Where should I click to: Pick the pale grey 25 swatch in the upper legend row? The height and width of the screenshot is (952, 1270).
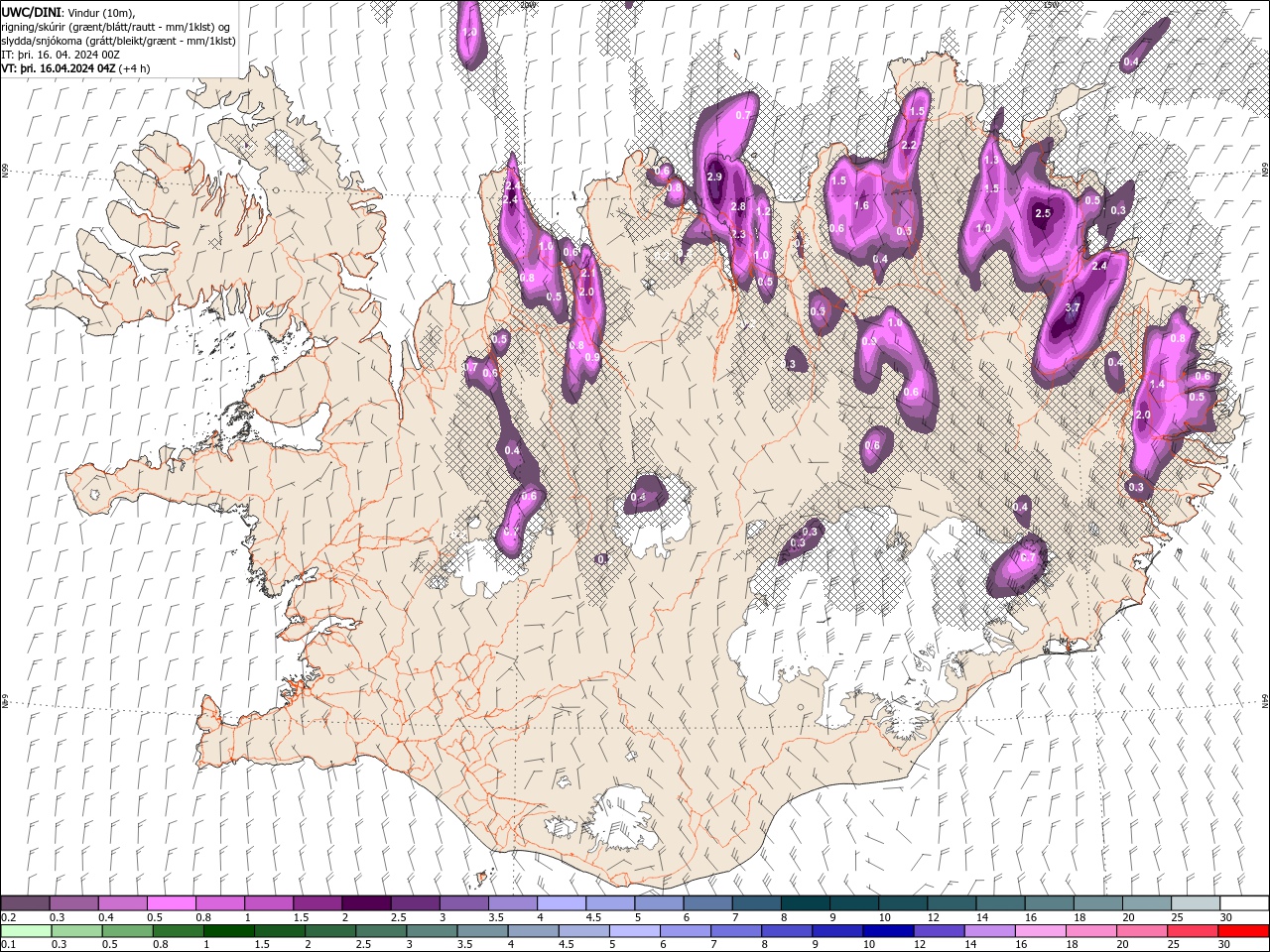1196,903
